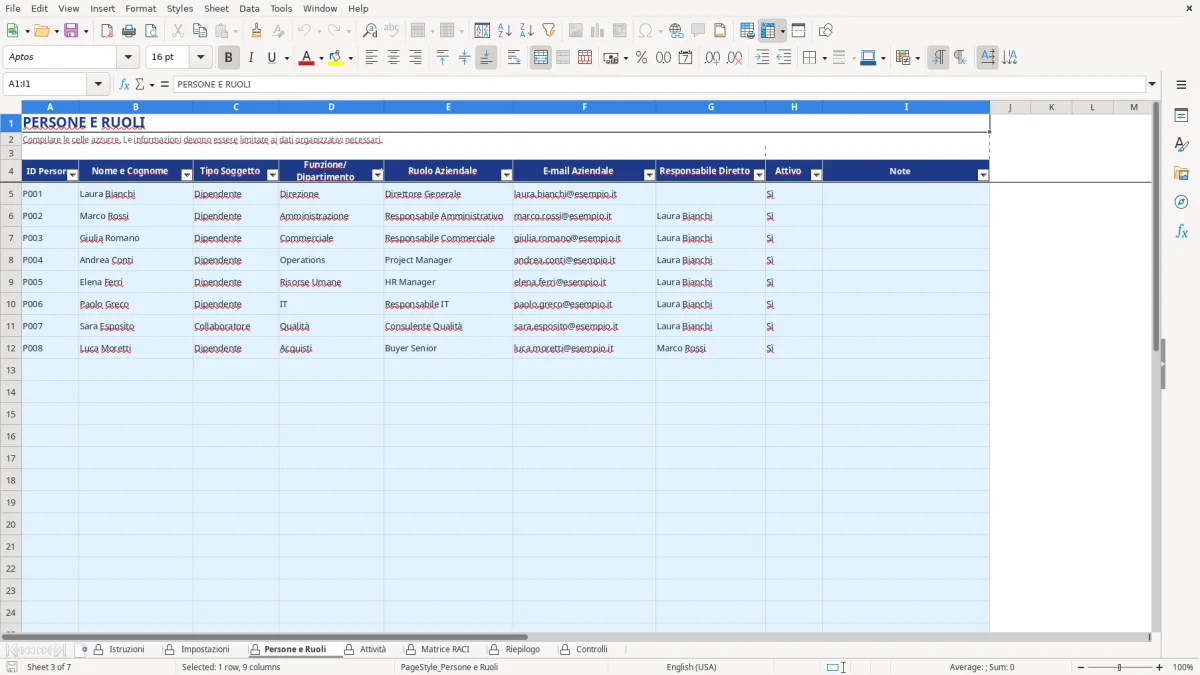Apply the red font color swatch
Screen dimensions: 1200x675
click(x=306, y=58)
